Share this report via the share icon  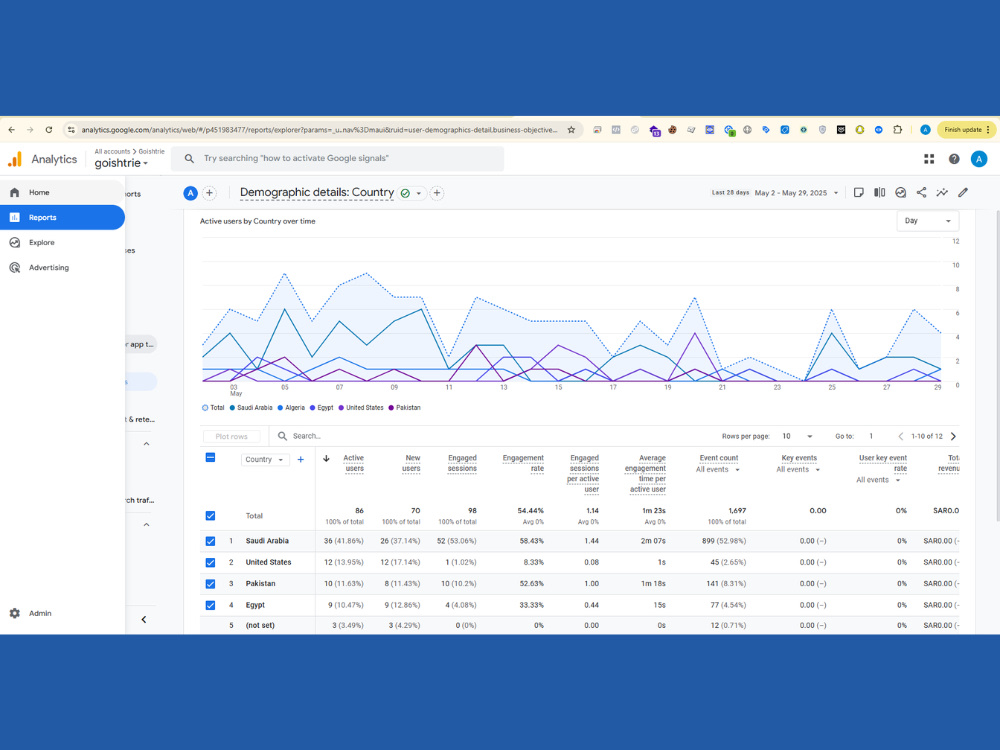921,192
